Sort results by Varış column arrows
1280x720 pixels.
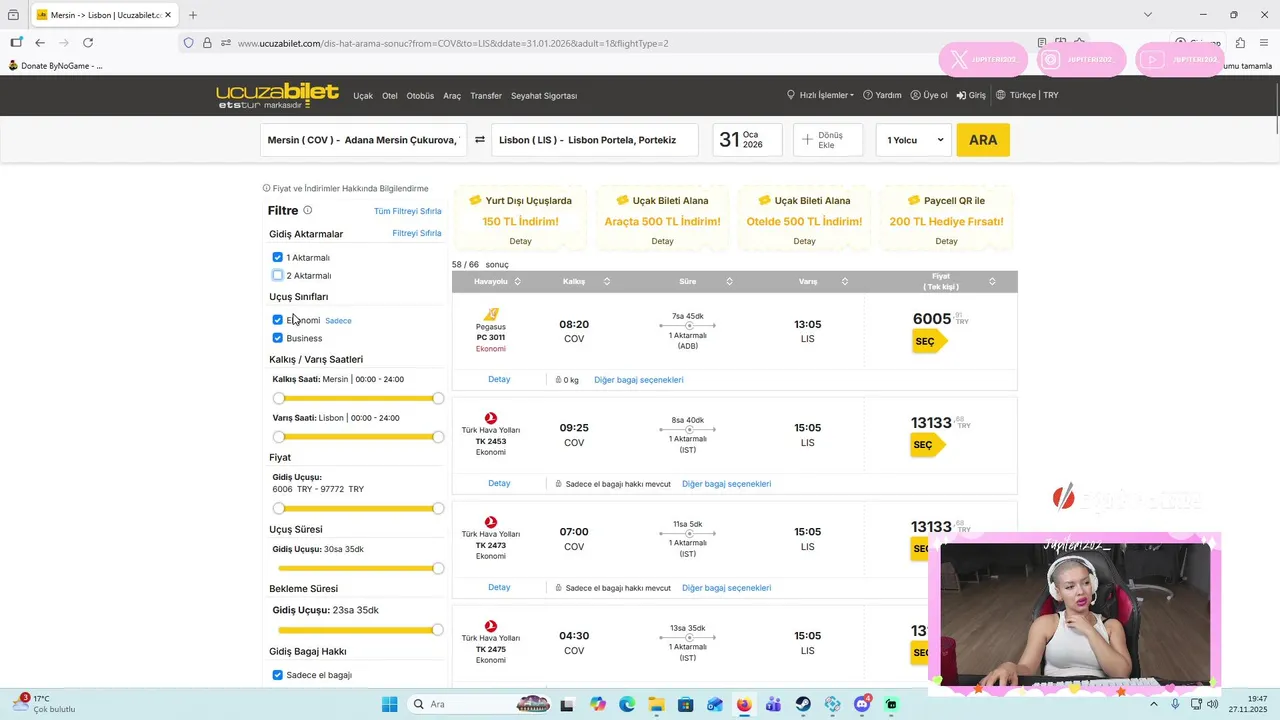pyautogui.click(x=845, y=282)
